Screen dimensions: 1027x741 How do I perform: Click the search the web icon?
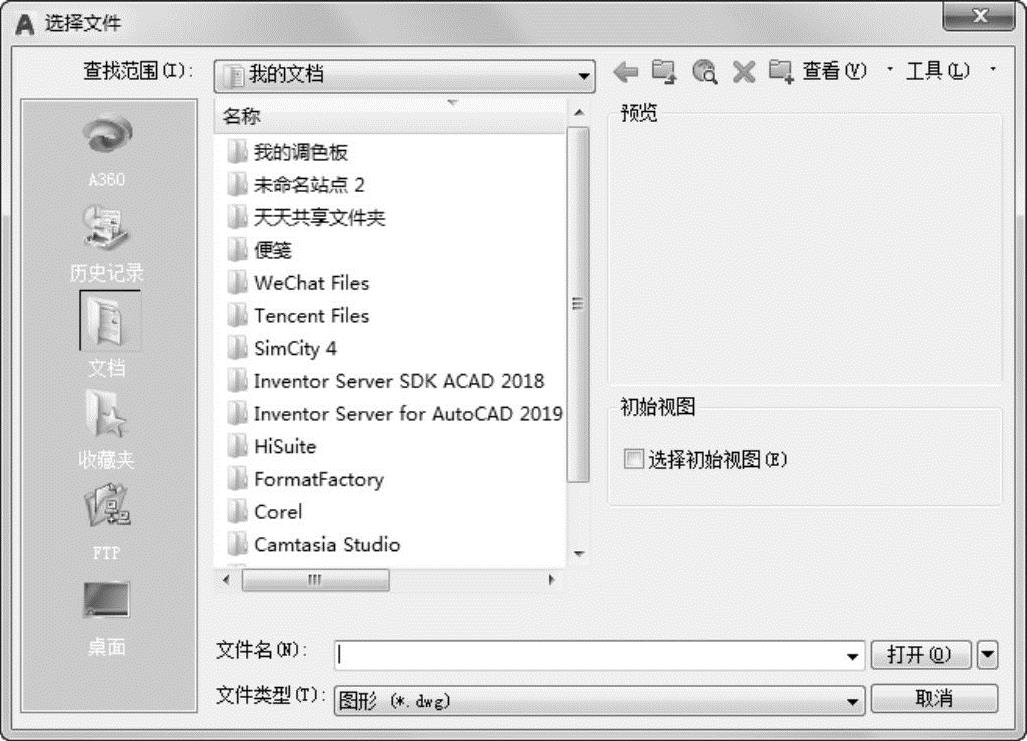click(x=704, y=72)
